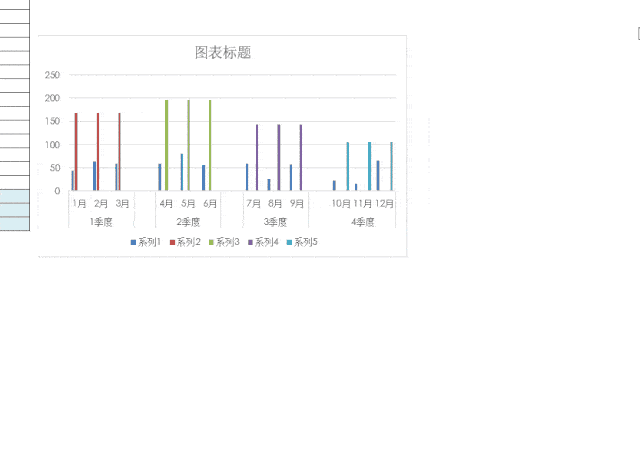Click the 5月 axis label
Viewport: 640px width, 450px height.
188,203
